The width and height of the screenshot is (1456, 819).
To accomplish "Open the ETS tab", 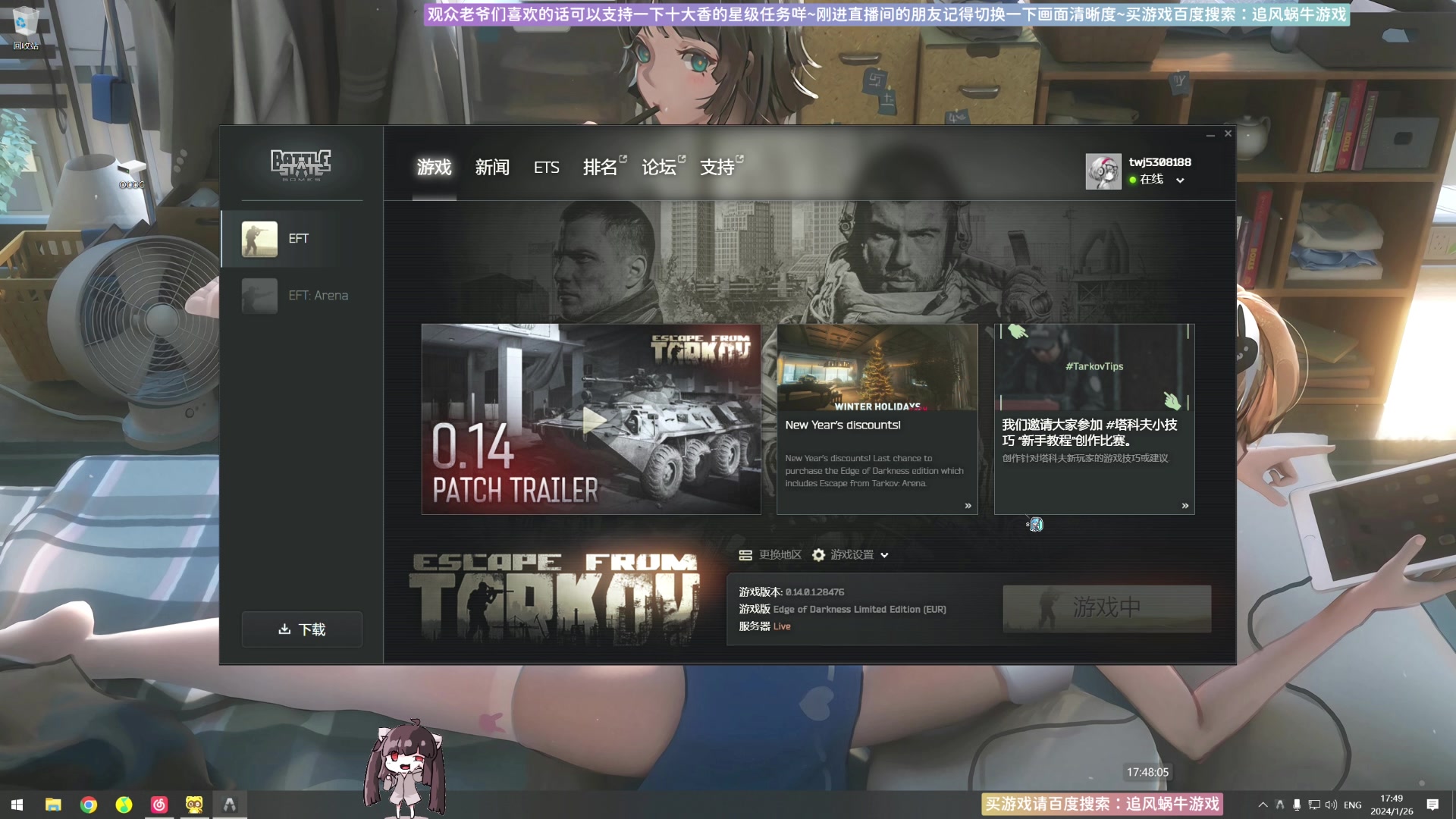I will [547, 168].
